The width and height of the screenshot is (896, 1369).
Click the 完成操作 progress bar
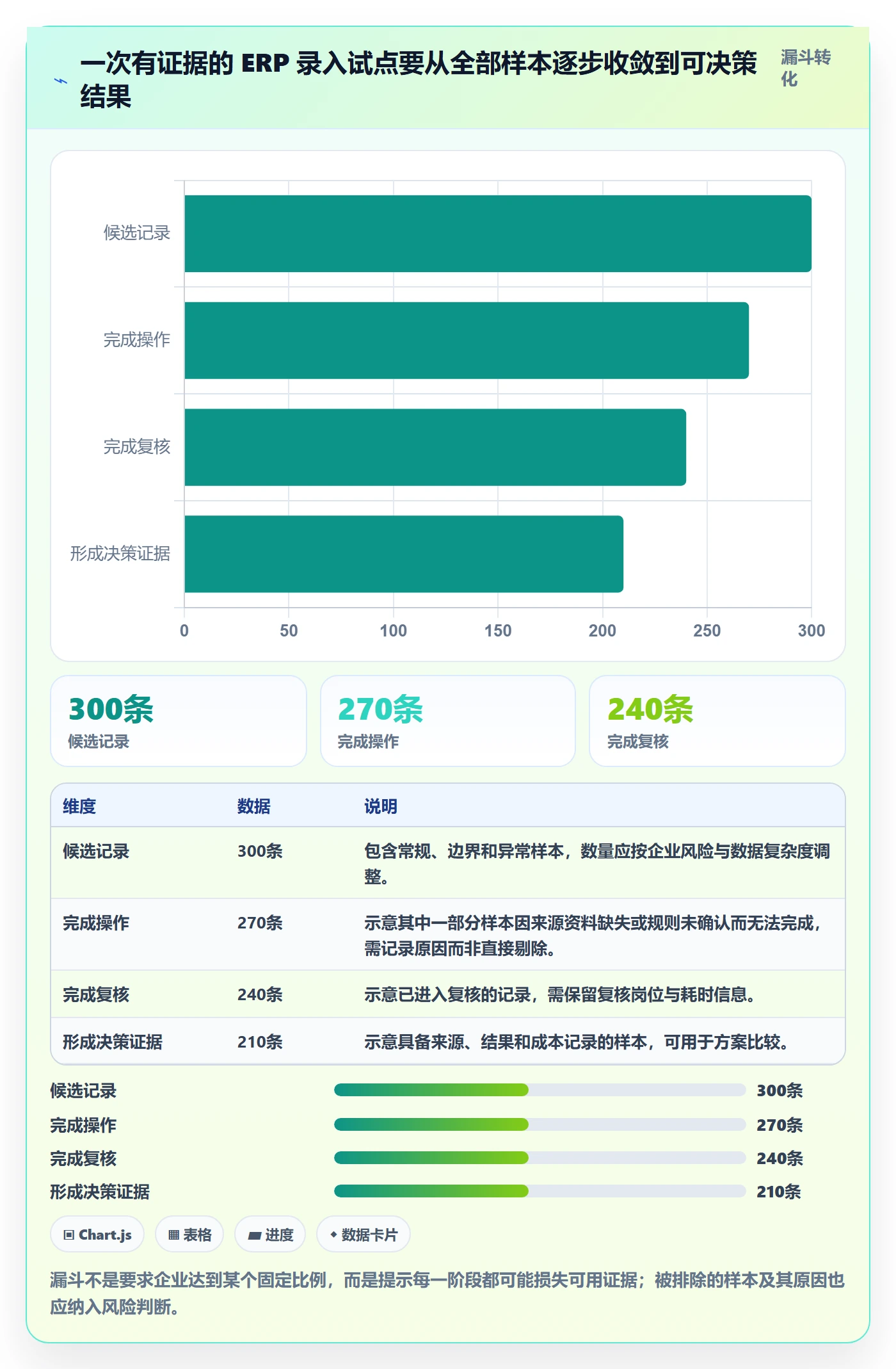coord(540,1124)
